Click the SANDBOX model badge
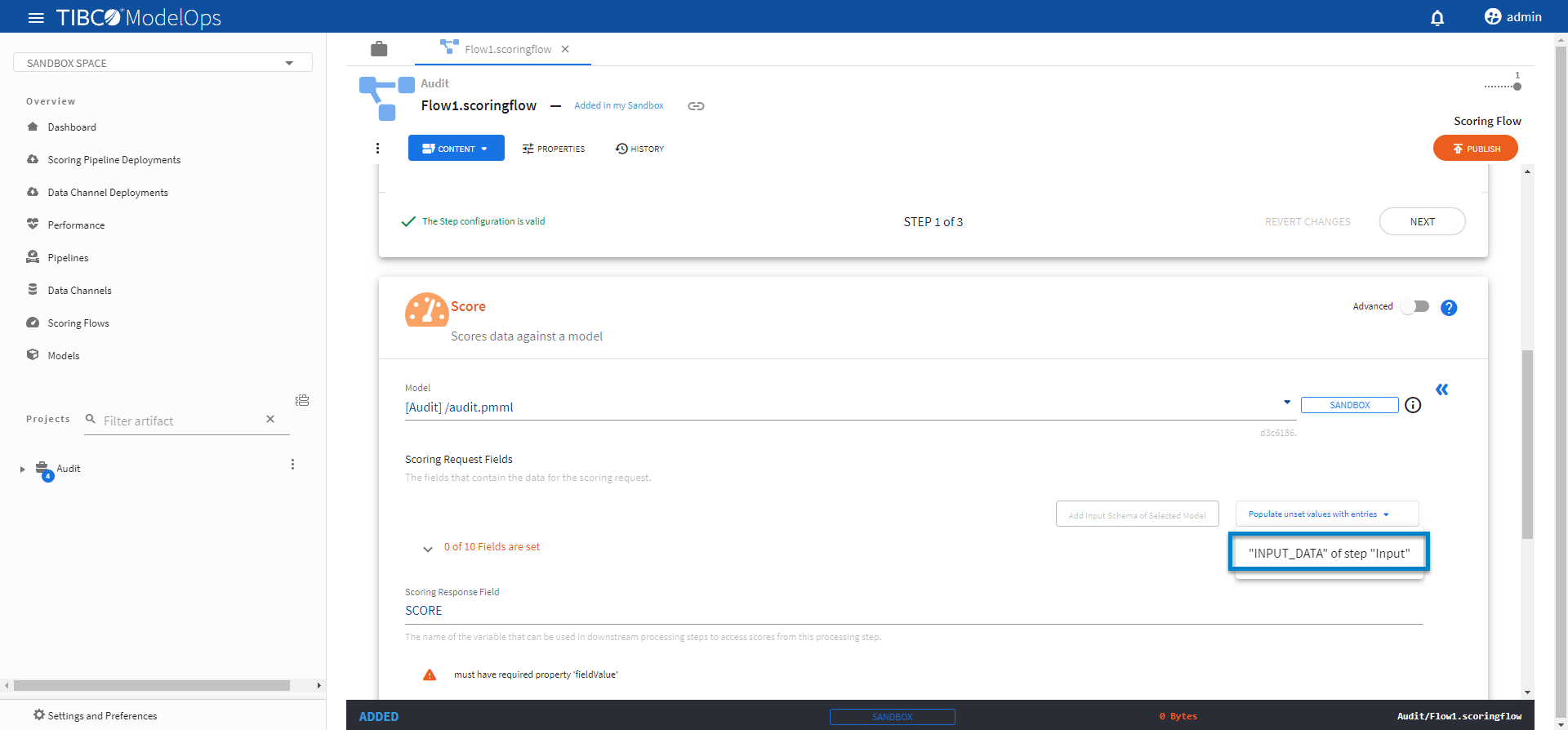1568x730 pixels. [x=1350, y=405]
